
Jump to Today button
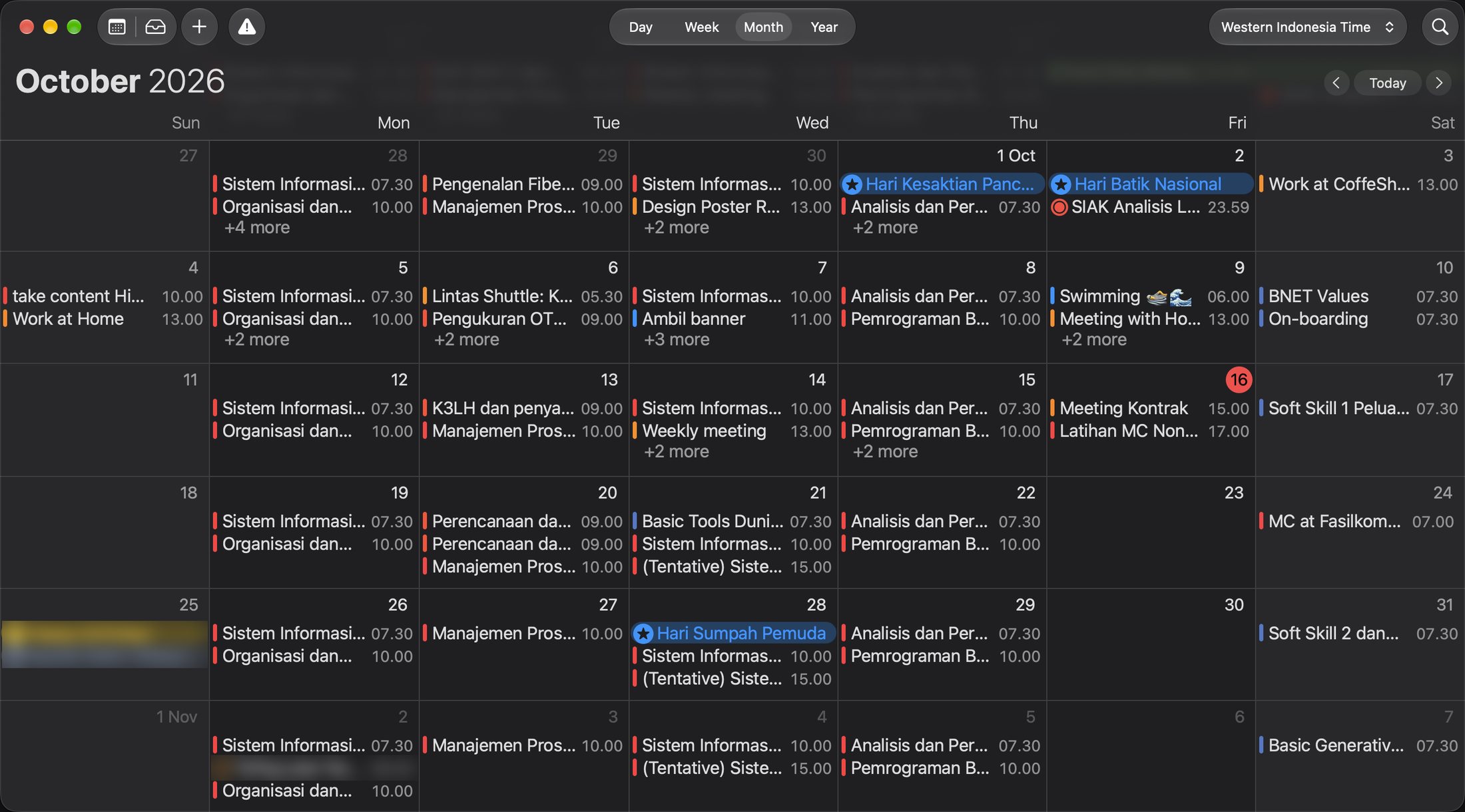(x=1387, y=83)
